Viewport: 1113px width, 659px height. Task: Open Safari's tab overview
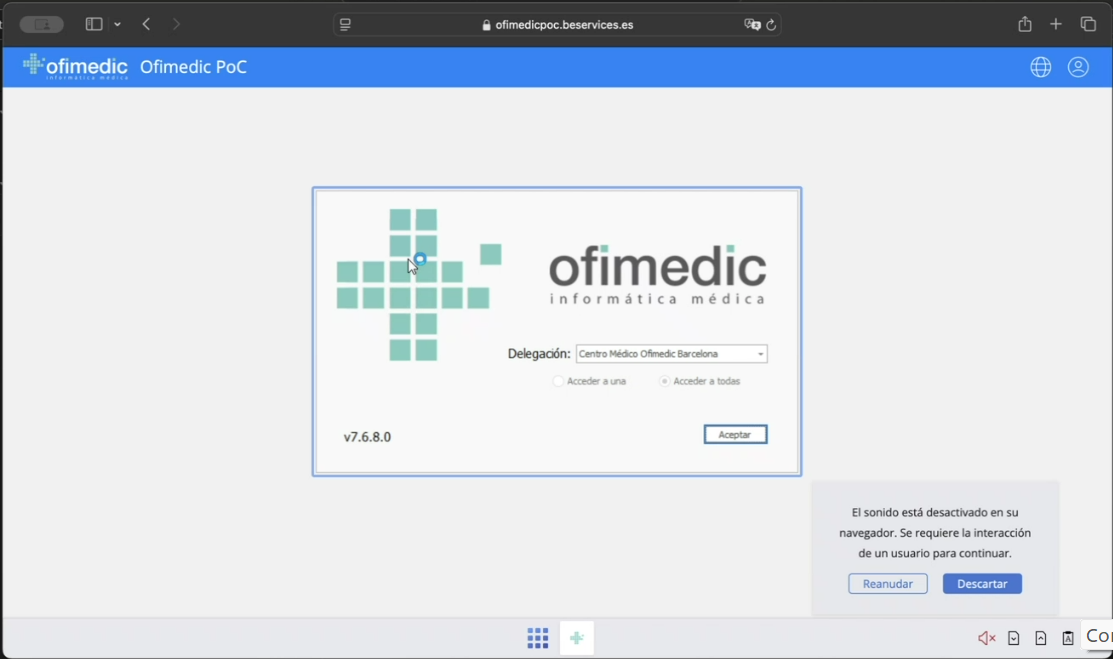coord(1088,25)
